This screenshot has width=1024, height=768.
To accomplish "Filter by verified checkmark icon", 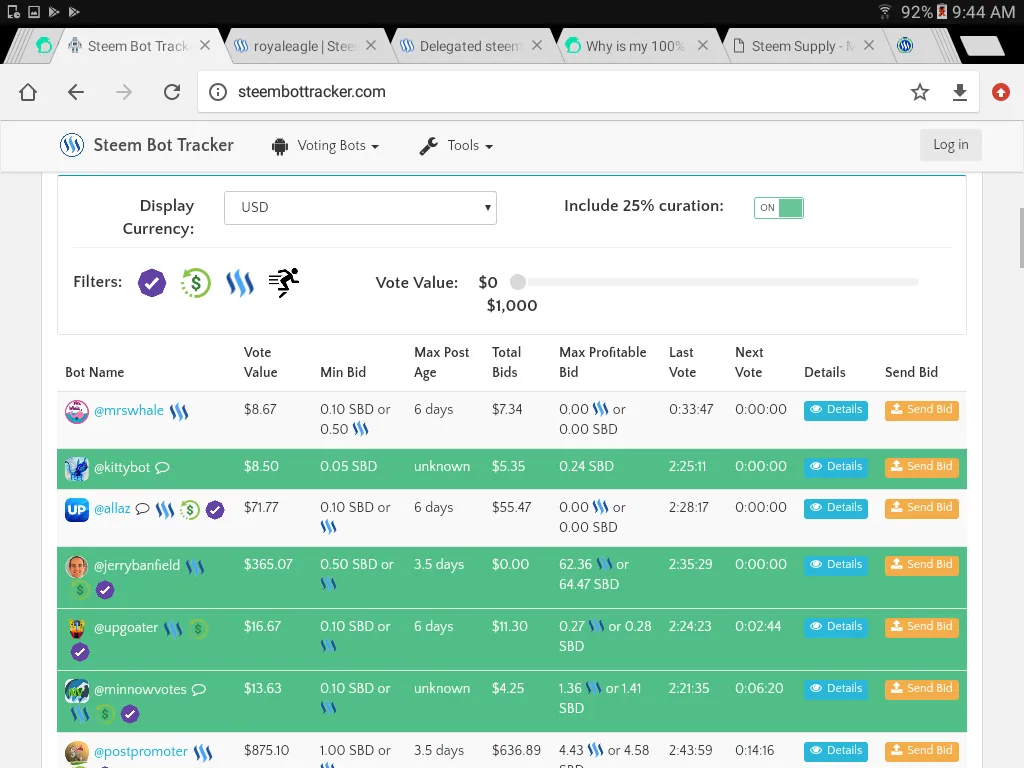I will pyautogui.click(x=152, y=283).
